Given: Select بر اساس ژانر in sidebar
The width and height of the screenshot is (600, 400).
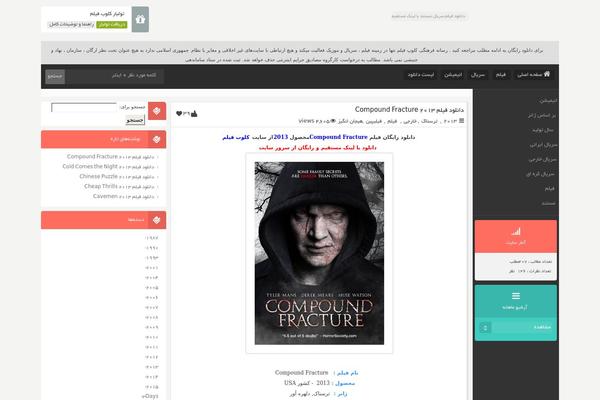Looking at the screenshot, I should (x=542, y=116).
